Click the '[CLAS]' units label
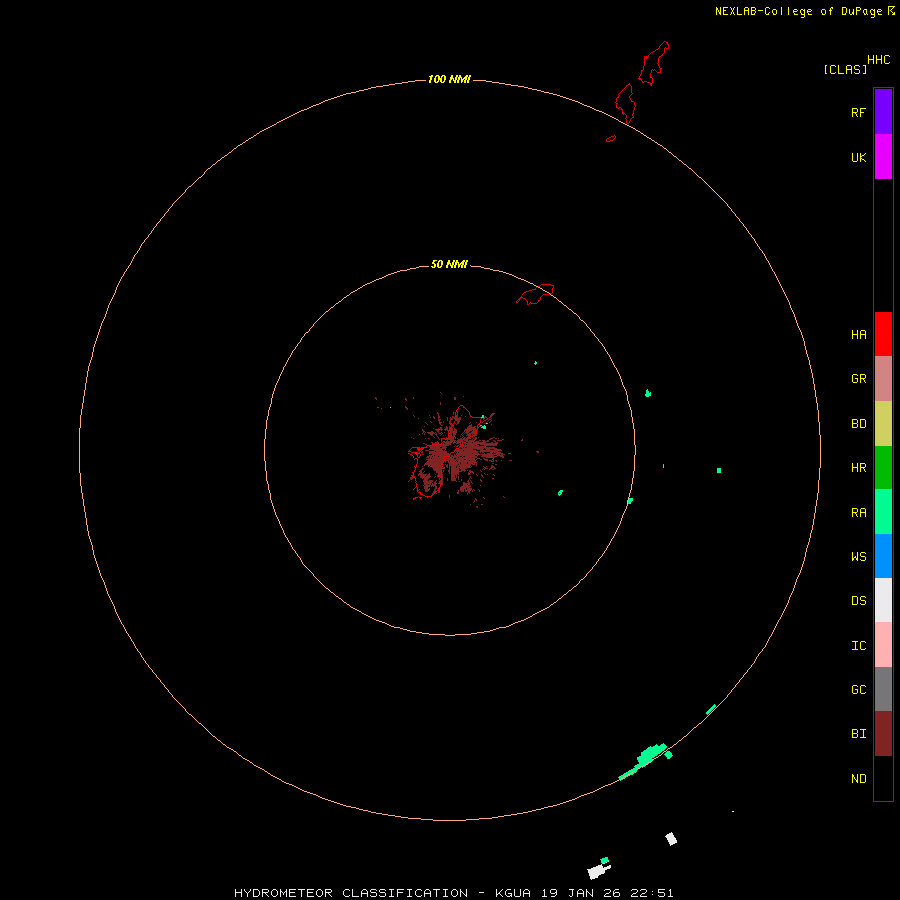The height and width of the screenshot is (900, 900). tap(845, 70)
